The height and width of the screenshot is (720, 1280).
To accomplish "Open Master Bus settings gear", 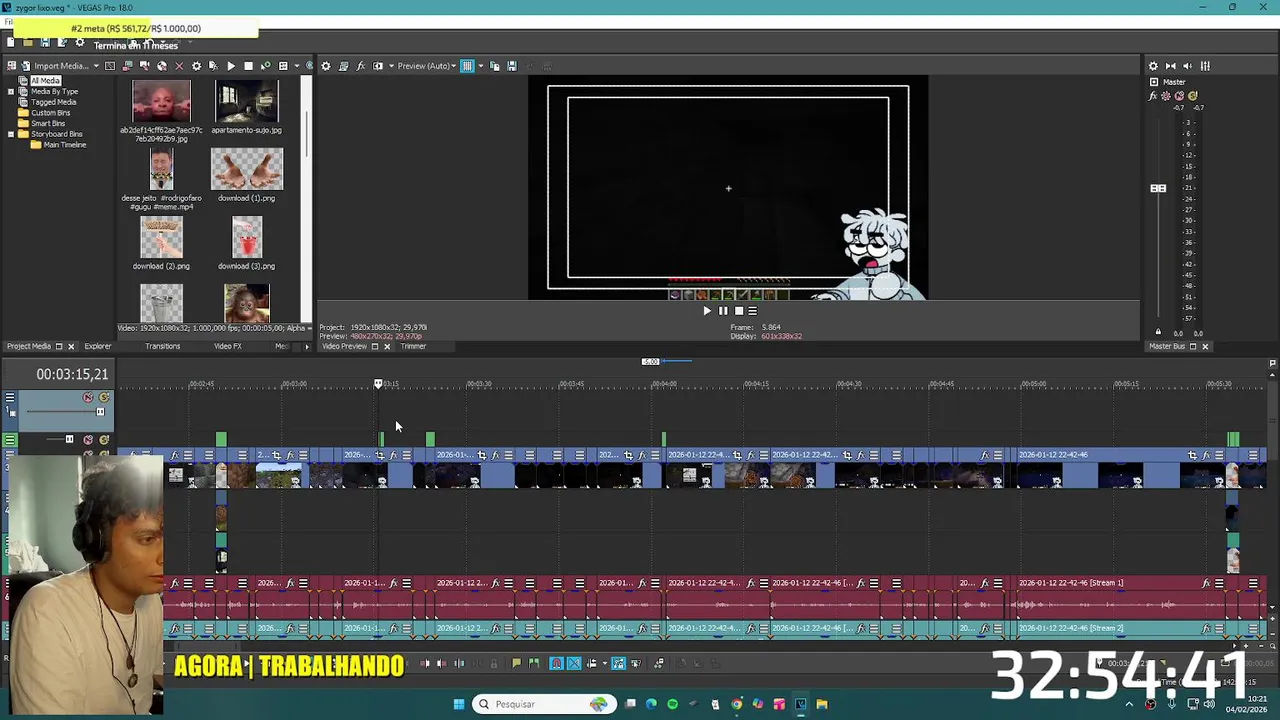I will pos(1153,66).
